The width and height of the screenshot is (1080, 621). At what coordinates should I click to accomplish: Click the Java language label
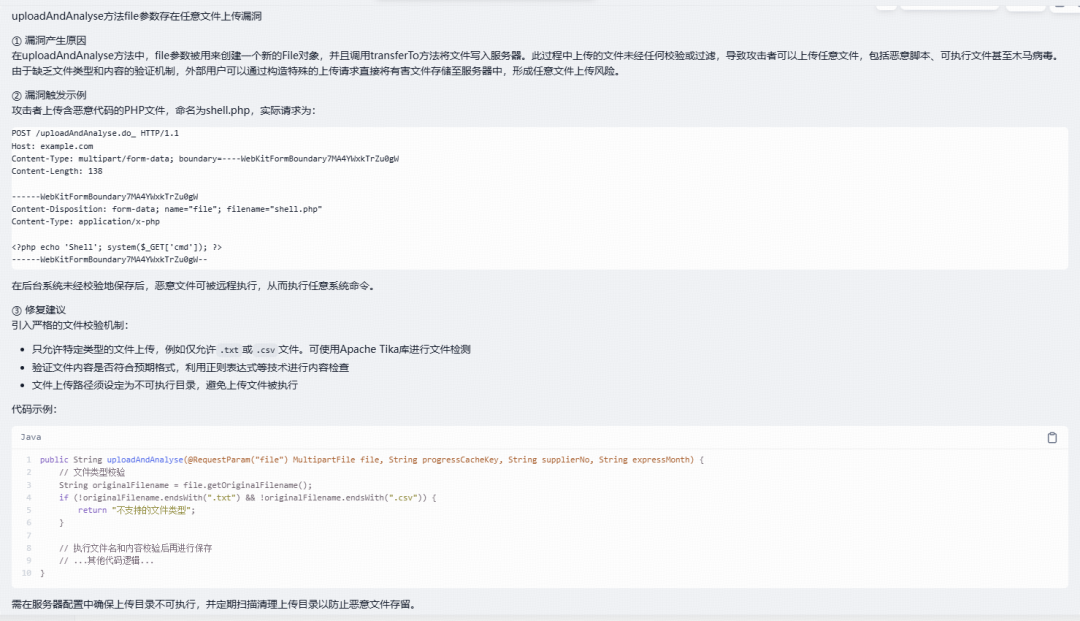[x=31, y=437]
